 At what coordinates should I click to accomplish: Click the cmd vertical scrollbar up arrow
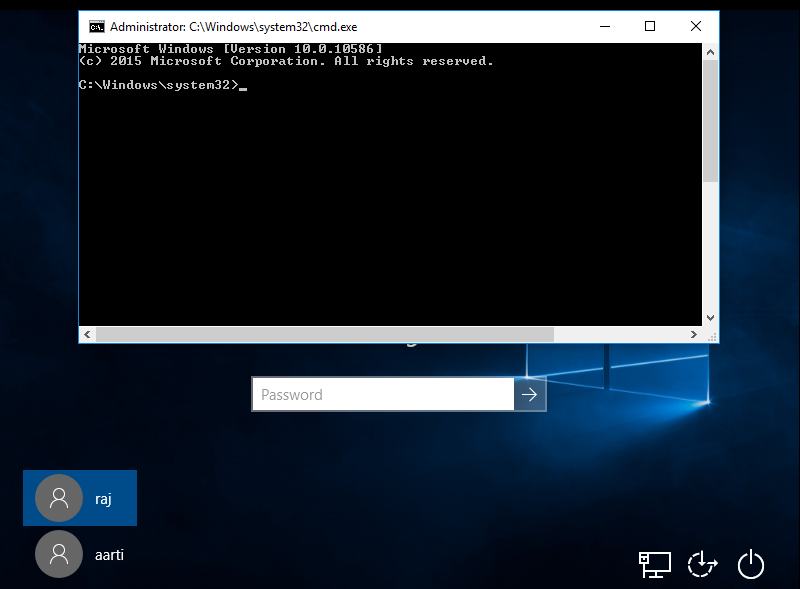tap(710, 52)
